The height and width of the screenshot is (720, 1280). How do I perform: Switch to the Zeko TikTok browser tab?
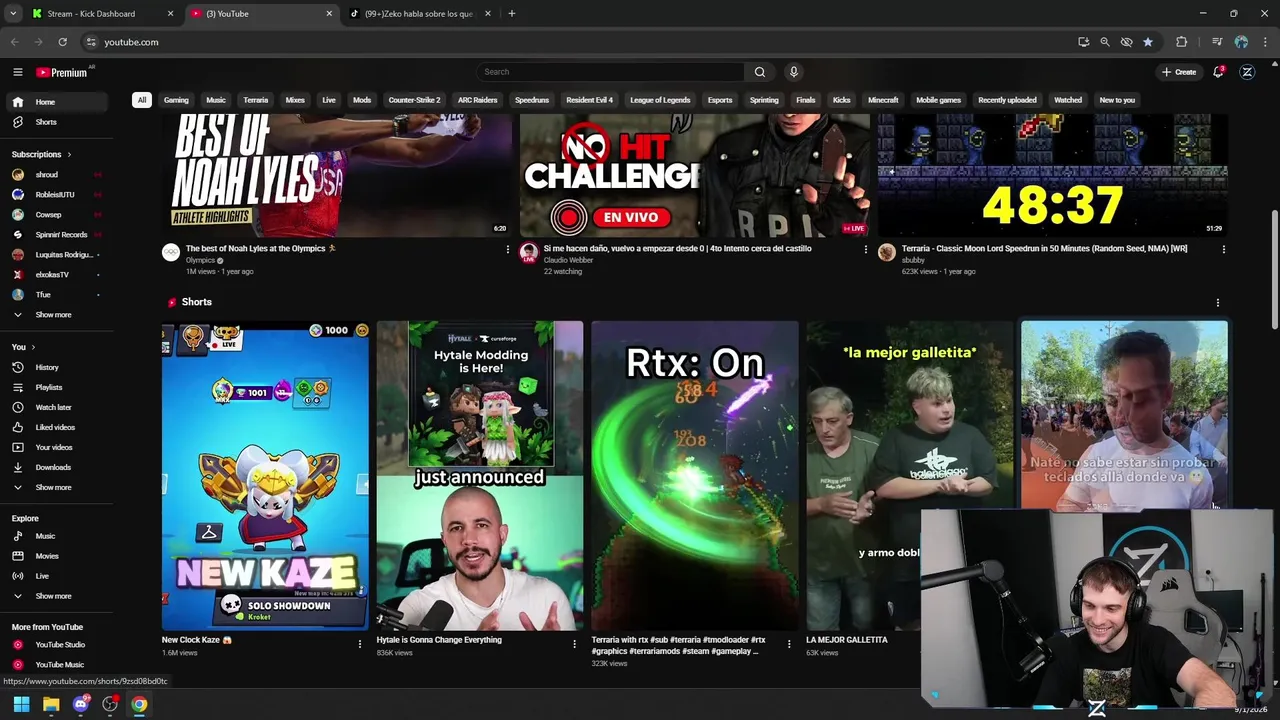coord(419,14)
